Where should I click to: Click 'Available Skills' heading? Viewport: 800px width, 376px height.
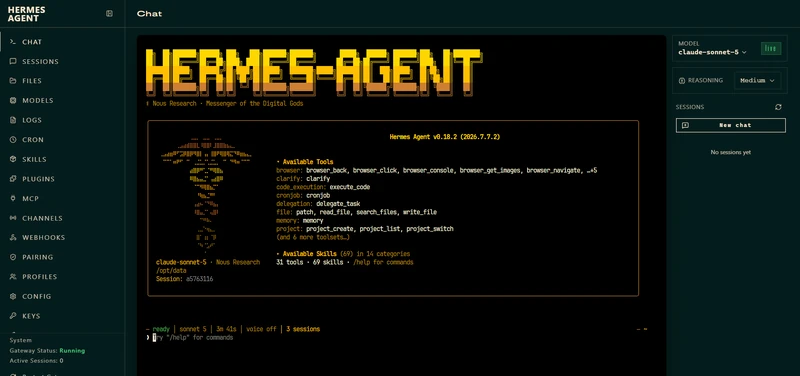click(309, 254)
